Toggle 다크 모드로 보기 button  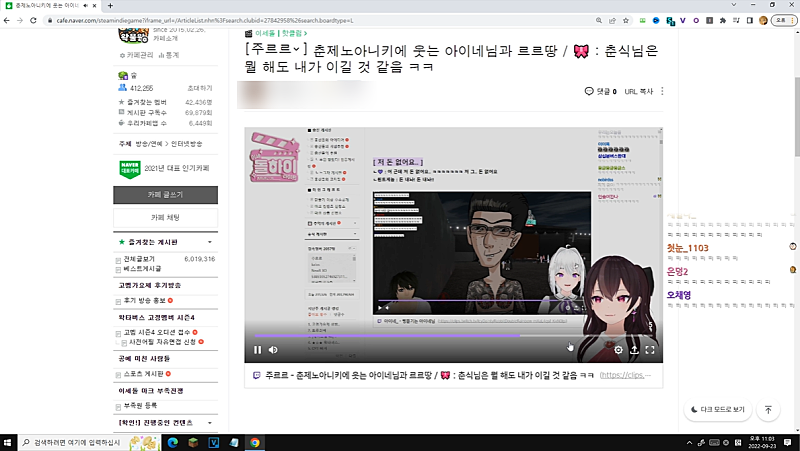coord(717,410)
